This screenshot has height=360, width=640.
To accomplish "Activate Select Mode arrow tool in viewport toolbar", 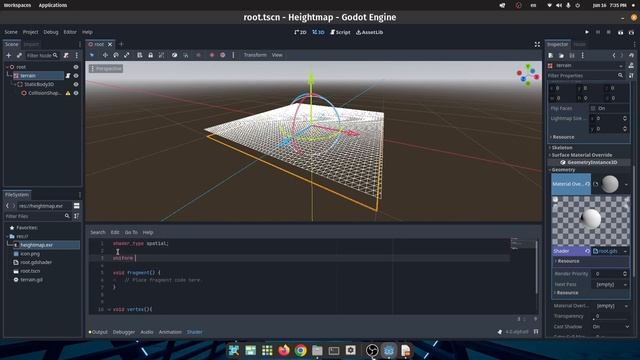I will tap(92, 55).
